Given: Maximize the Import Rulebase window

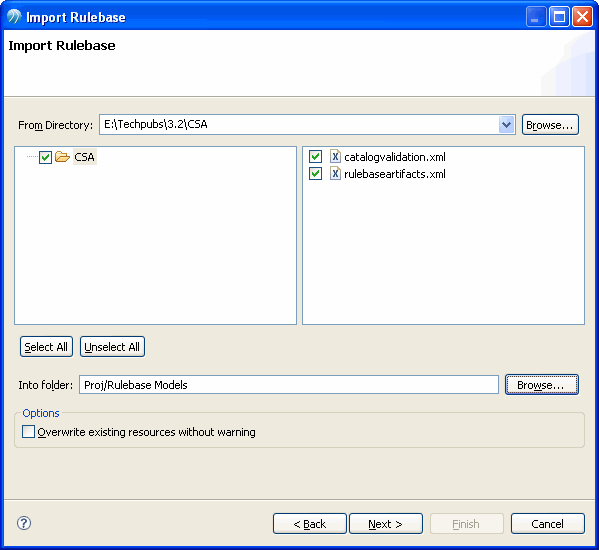Looking at the screenshot, I should 559,17.
